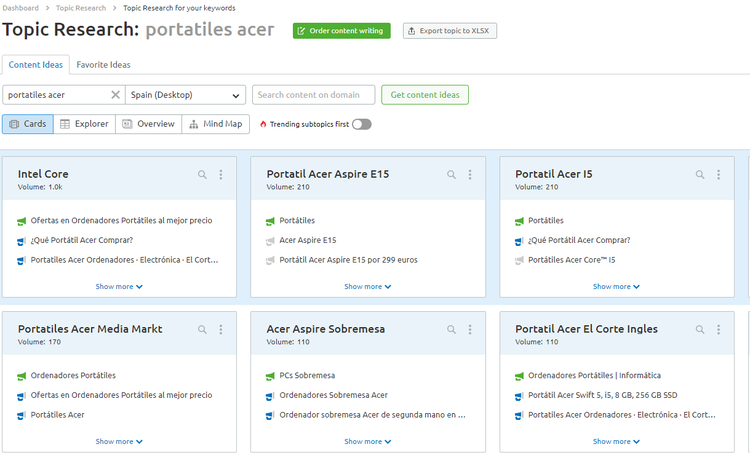Click megaphone icon beside Portátiles Acer Core I5

[519, 261]
